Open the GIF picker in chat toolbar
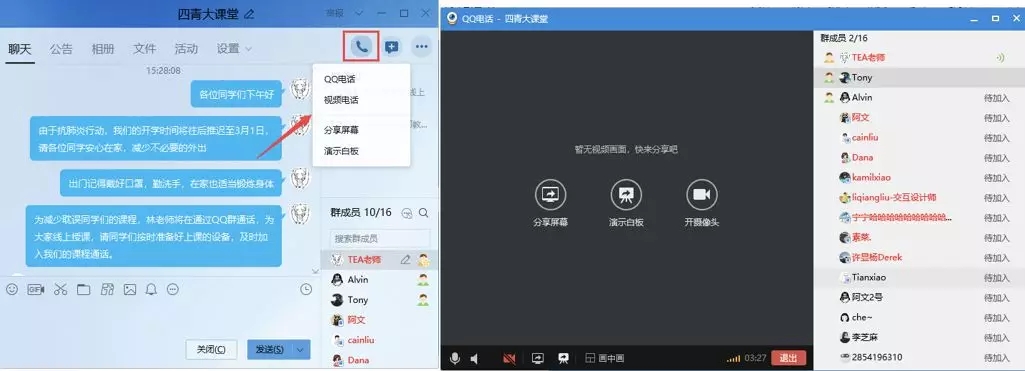Image resolution: width=1025 pixels, height=371 pixels. tap(36, 289)
